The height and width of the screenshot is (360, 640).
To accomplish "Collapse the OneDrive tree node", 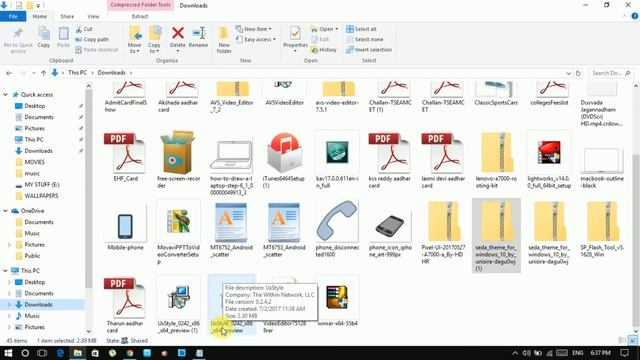I will click(x=5, y=211).
